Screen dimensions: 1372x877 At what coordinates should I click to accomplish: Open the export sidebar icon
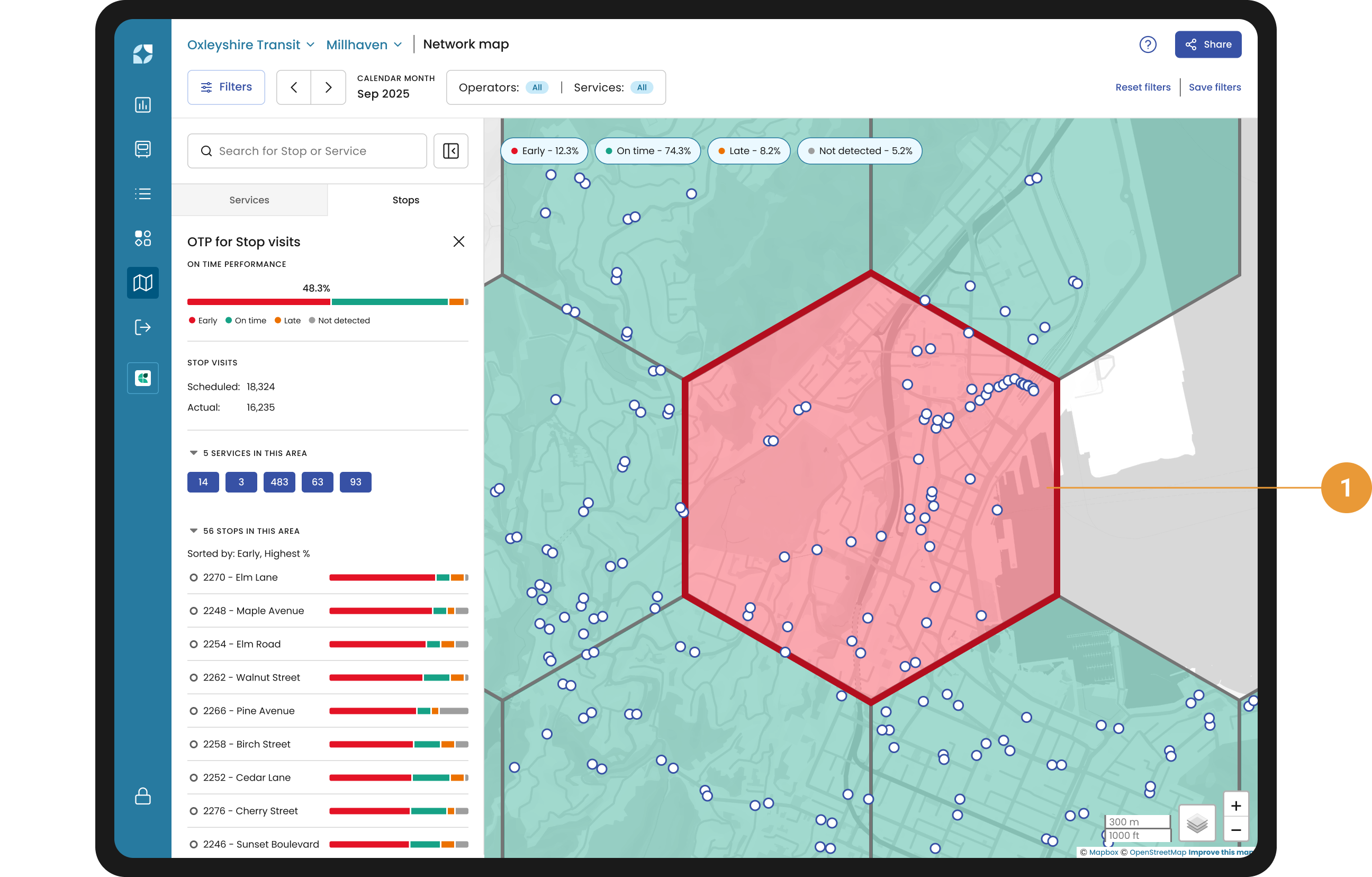(142, 327)
